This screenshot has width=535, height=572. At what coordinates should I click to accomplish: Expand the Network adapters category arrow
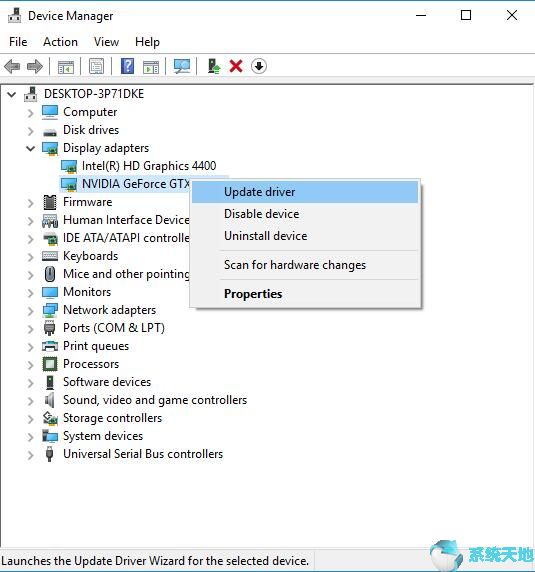[31, 311]
